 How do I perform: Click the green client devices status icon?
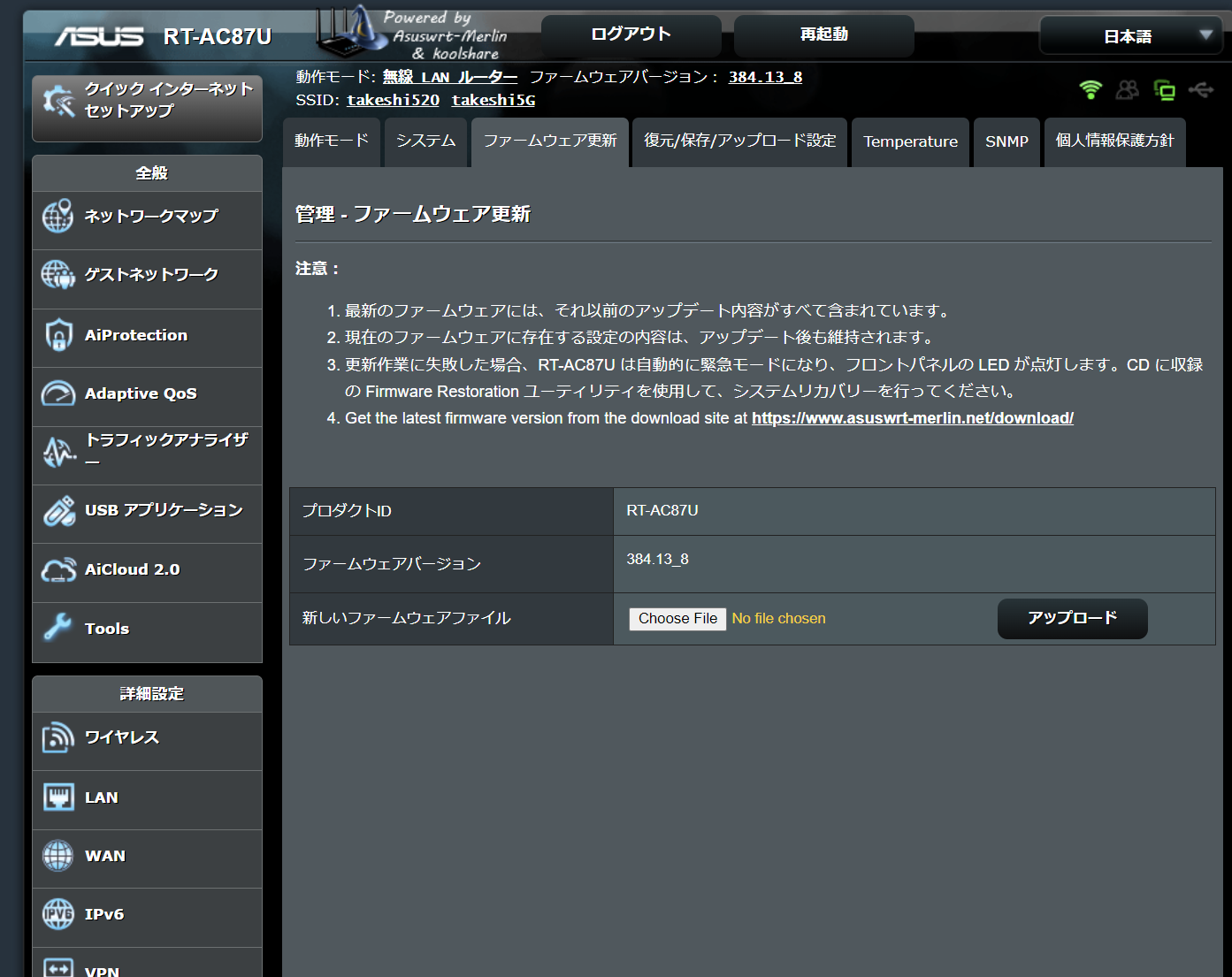1165,89
